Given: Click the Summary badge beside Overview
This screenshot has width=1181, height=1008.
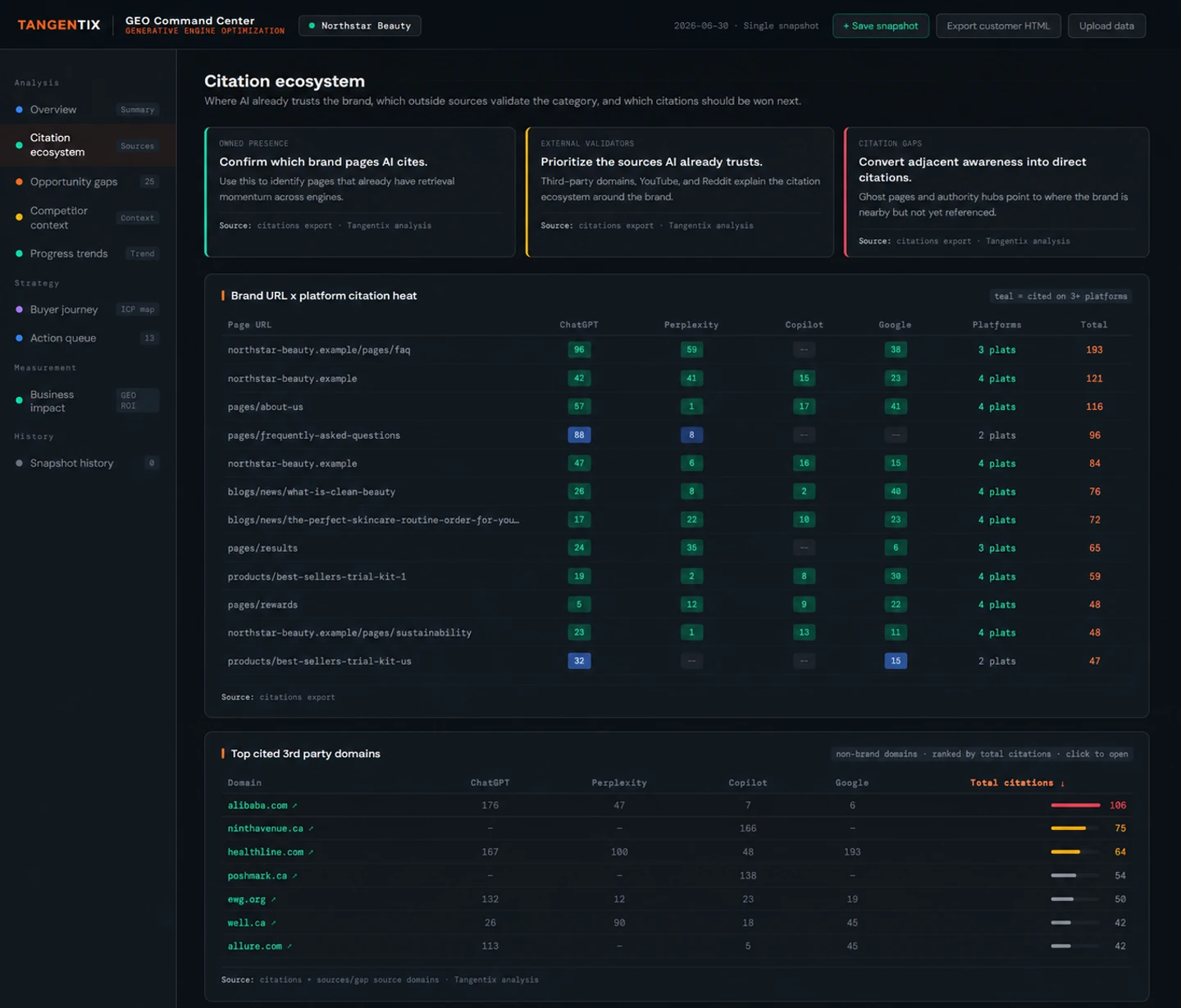Looking at the screenshot, I should (x=137, y=109).
